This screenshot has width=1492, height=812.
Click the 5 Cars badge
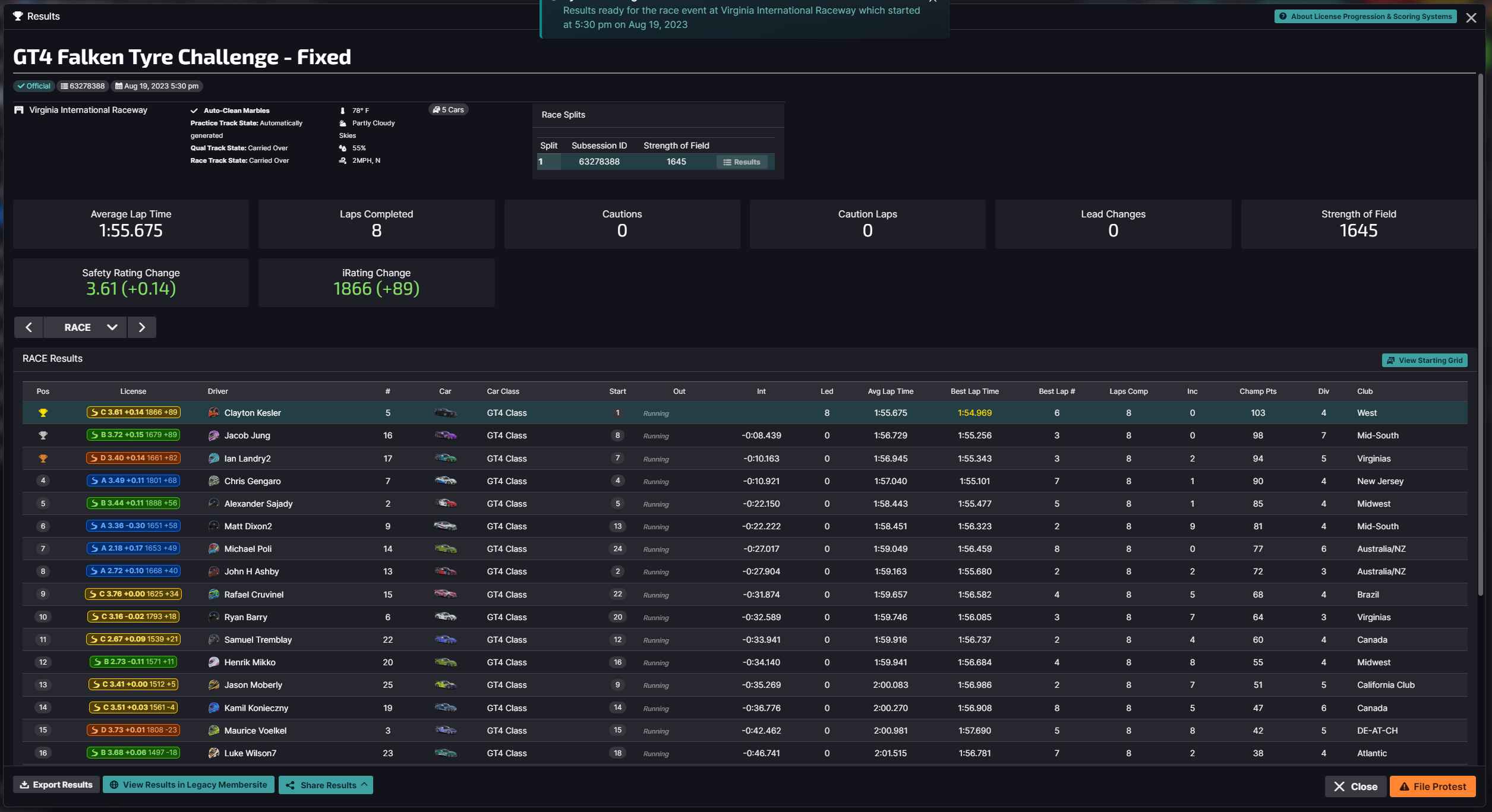click(448, 110)
